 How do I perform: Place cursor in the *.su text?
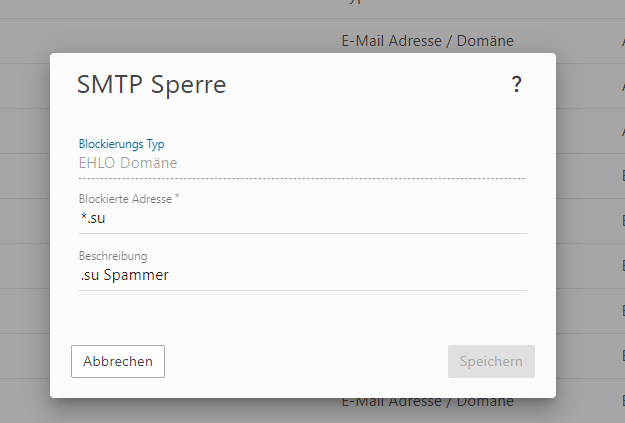click(x=92, y=218)
